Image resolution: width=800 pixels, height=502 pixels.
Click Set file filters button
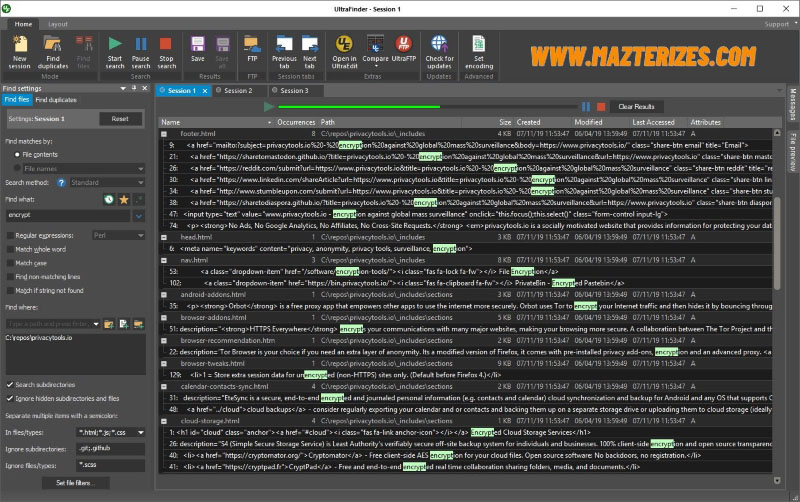[x=76, y=483]
